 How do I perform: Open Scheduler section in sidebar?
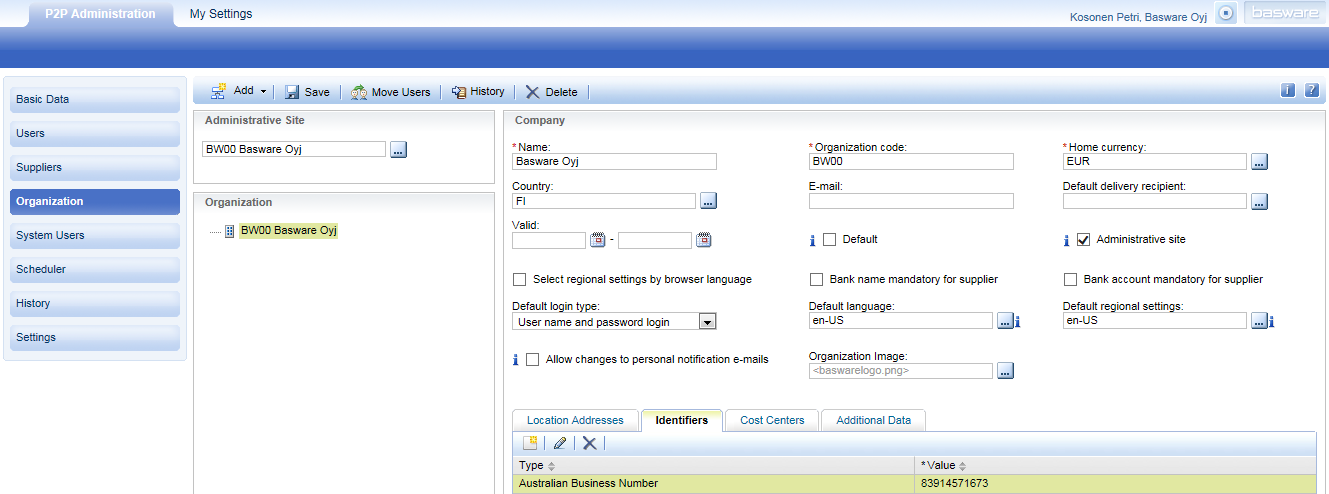click(95, 269)
